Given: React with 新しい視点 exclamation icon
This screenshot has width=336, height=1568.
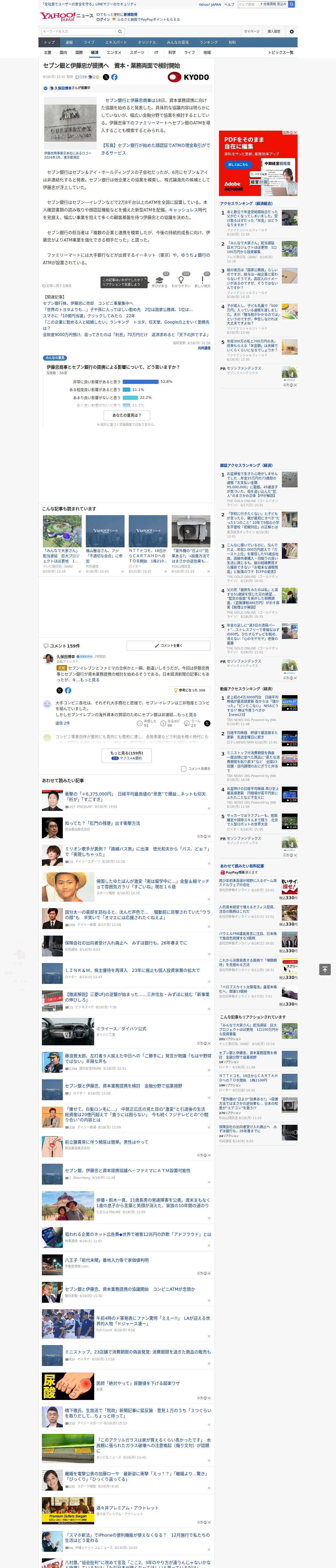Looking at the screenshot, I should click(203, 281).
